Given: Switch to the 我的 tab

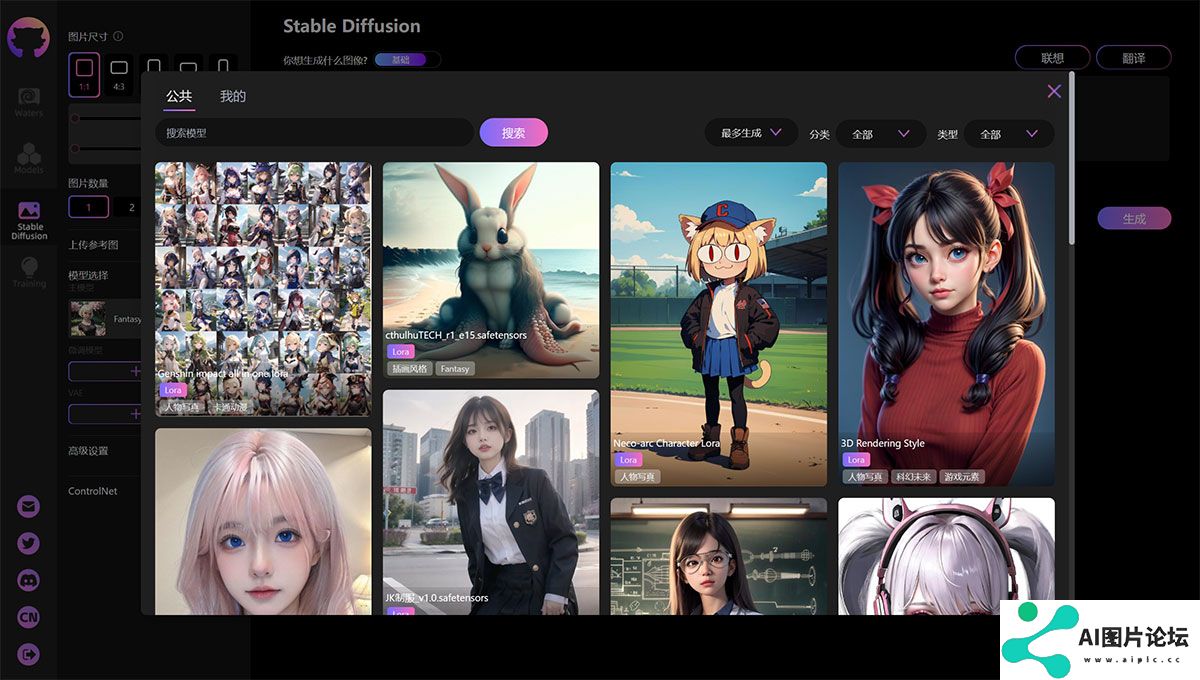Looking at the screenshot, I should tap(233, 96).
